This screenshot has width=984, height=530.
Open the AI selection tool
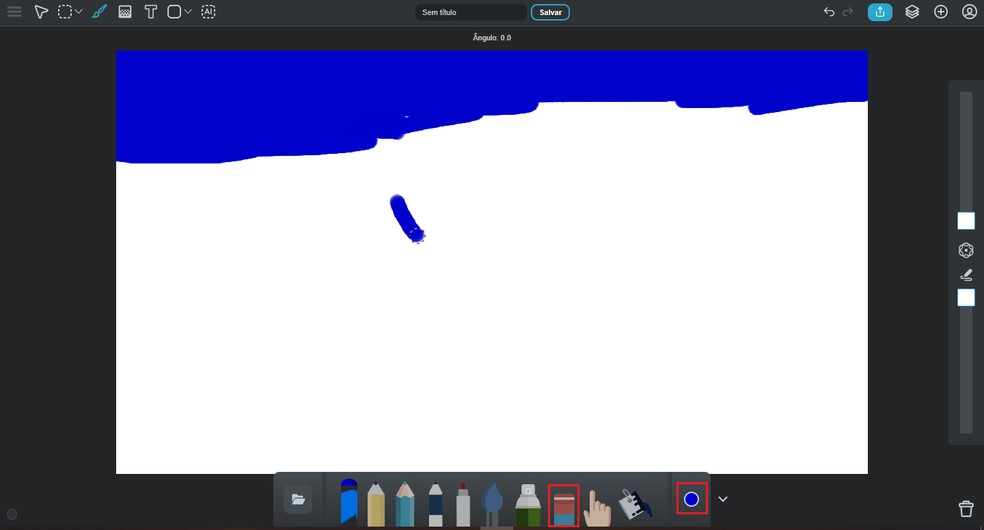pos(208,12)
